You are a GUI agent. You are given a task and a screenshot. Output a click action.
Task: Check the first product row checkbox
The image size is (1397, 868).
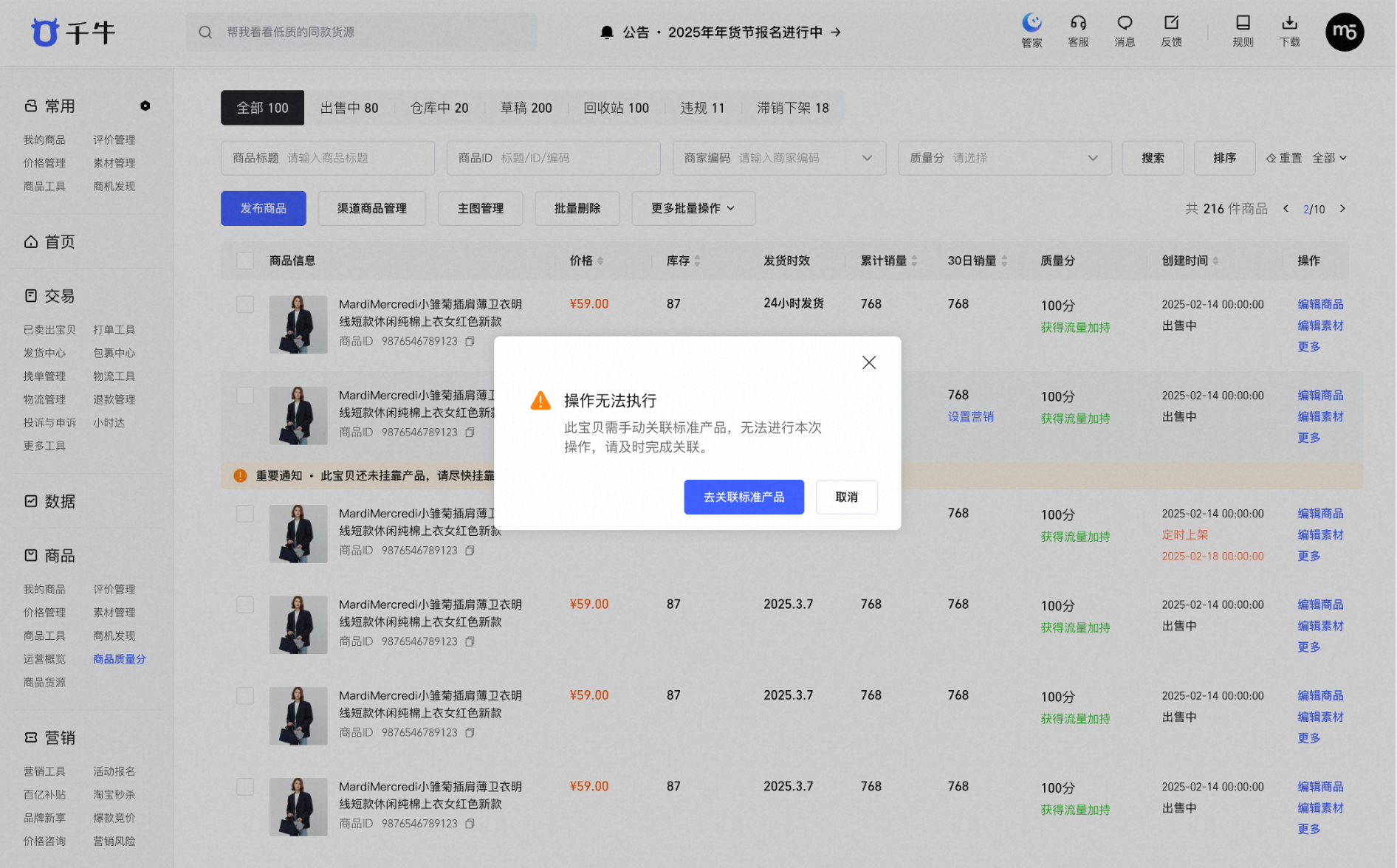point(245,304)
